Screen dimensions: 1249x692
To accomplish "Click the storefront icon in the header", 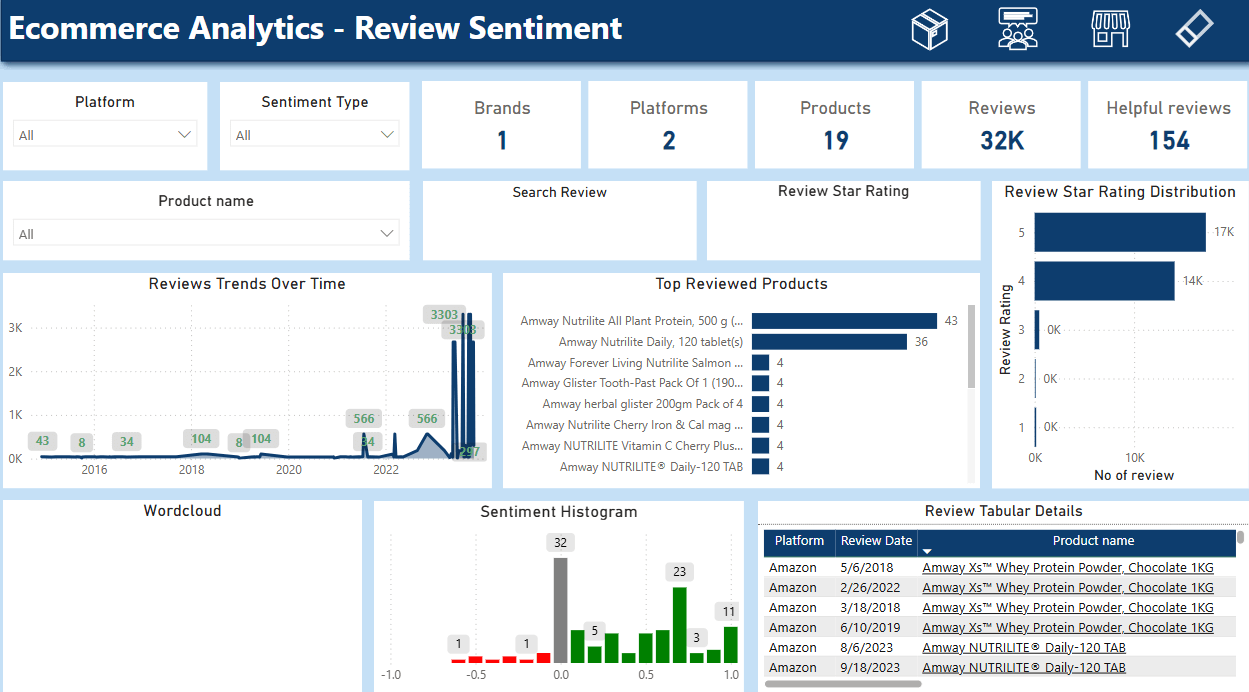I will click(x=1109, y=29).
